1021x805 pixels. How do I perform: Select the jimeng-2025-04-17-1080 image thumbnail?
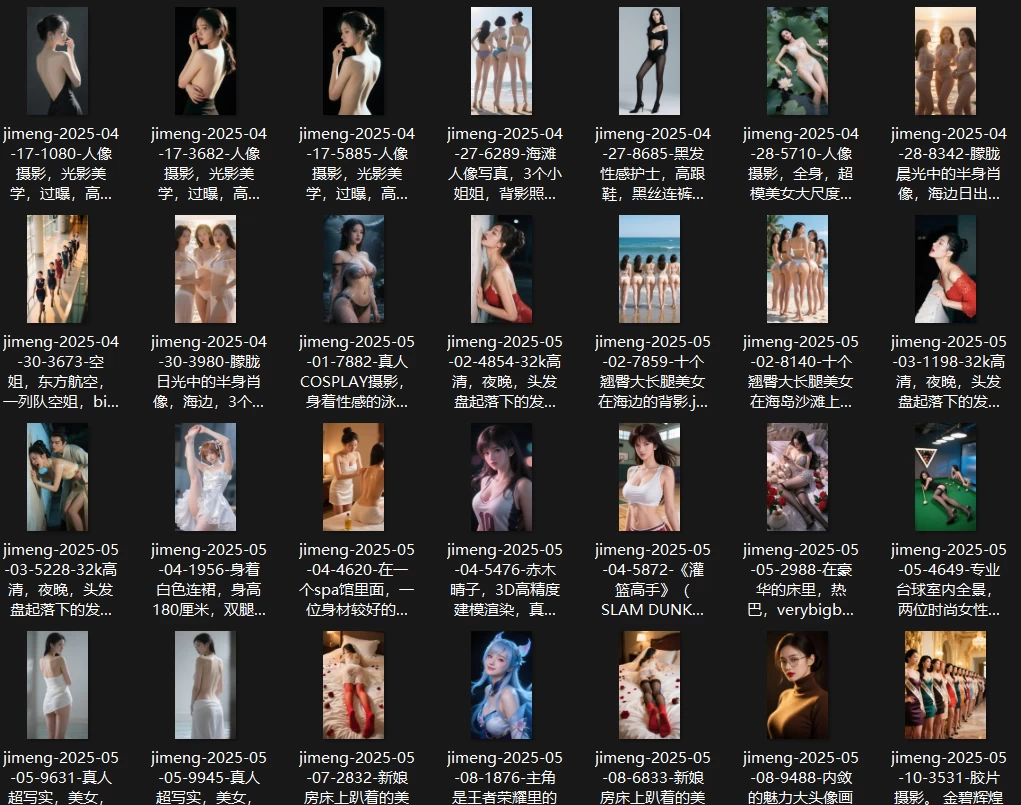pos(57,61)
